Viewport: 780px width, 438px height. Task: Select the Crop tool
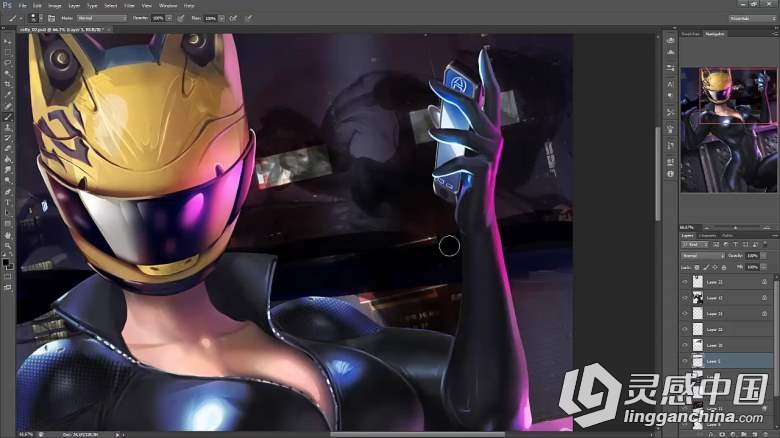(x=7, y=84)
